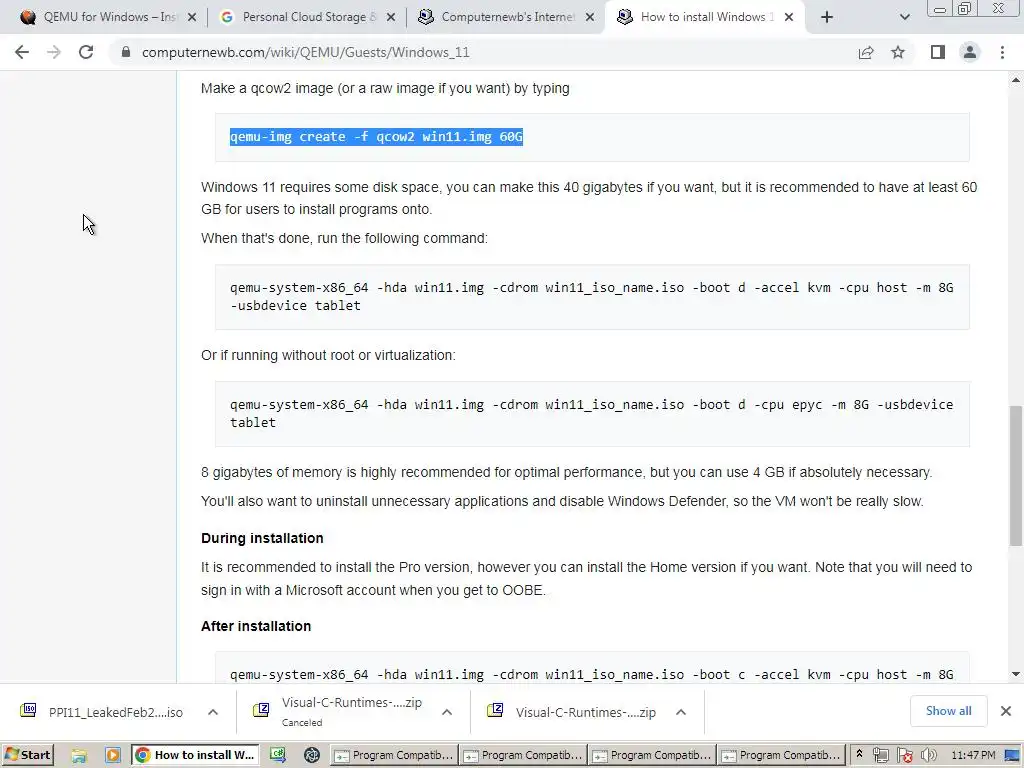Click the During installation heading
The image size is (1024, 768).
coord(263,538)
